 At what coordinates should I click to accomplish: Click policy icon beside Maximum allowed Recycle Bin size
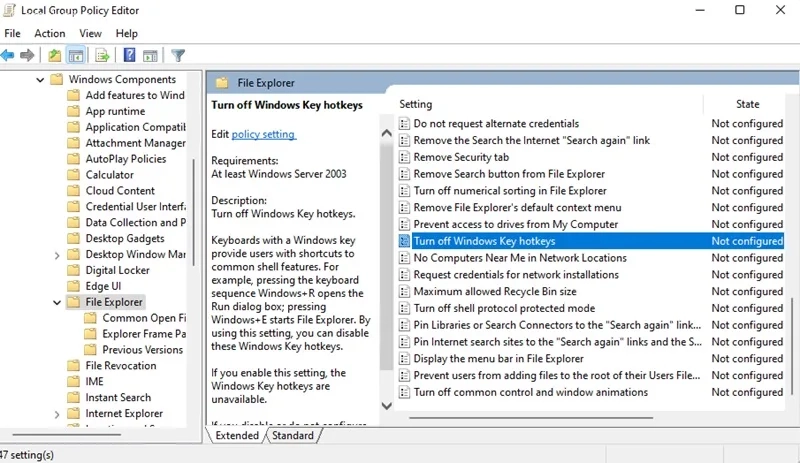click(404, 291)
